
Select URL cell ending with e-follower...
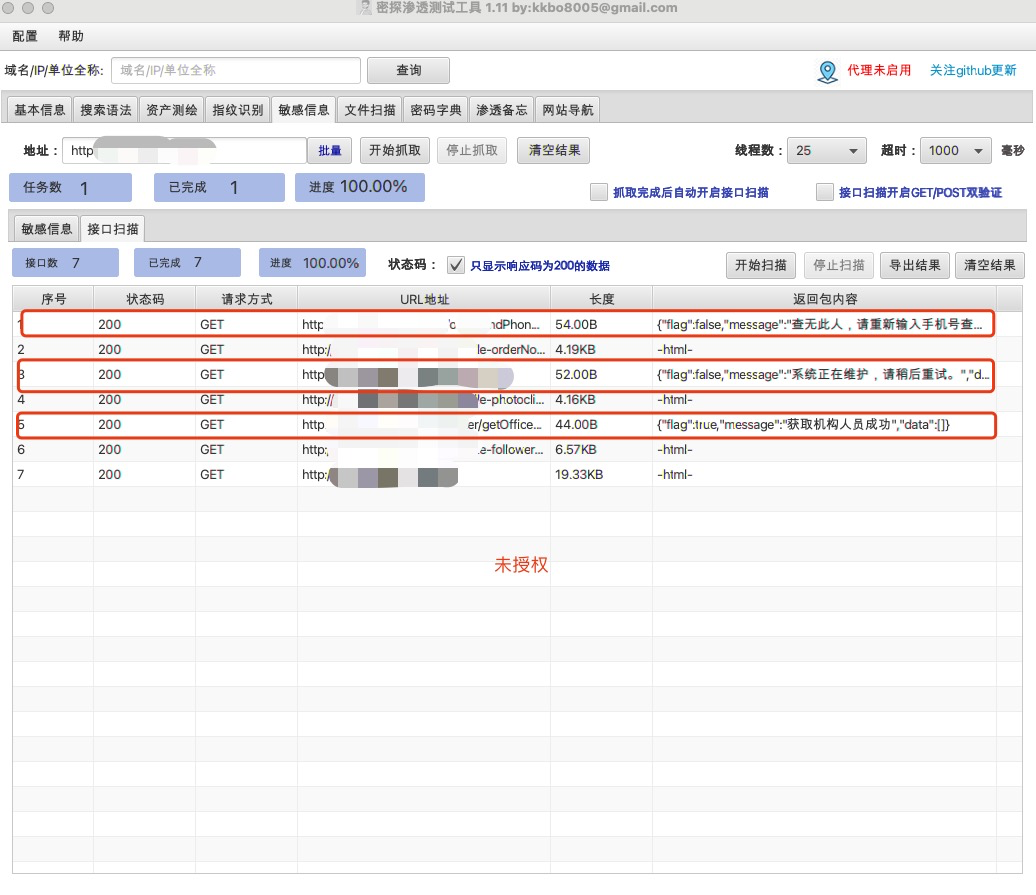[x=424, y=450]
